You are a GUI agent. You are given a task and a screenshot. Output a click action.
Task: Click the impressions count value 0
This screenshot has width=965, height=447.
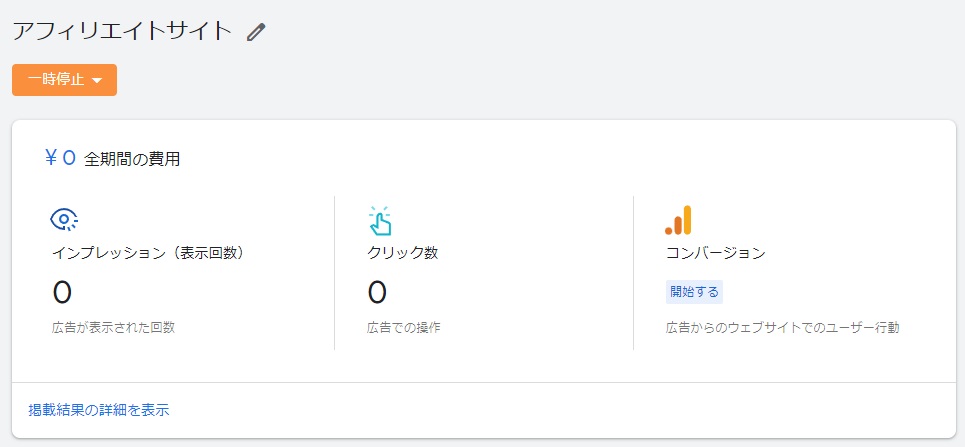click(x=62, y=292)
